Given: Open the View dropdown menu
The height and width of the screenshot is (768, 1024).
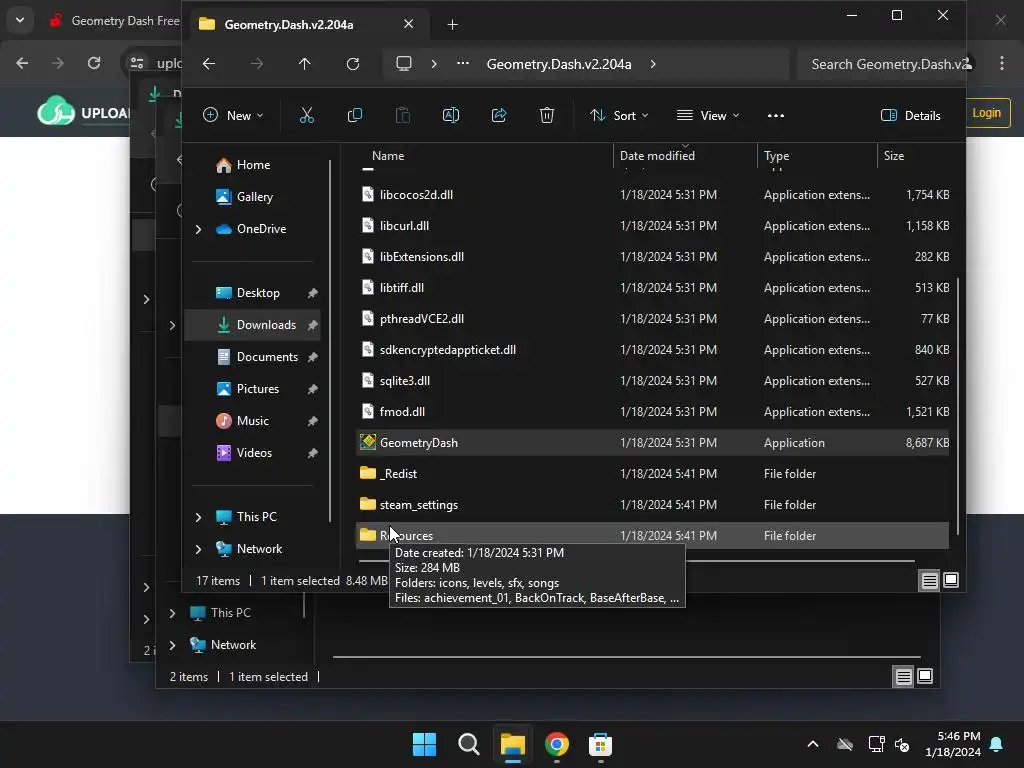Looking at the screenshot, I should tap(708, 116).
